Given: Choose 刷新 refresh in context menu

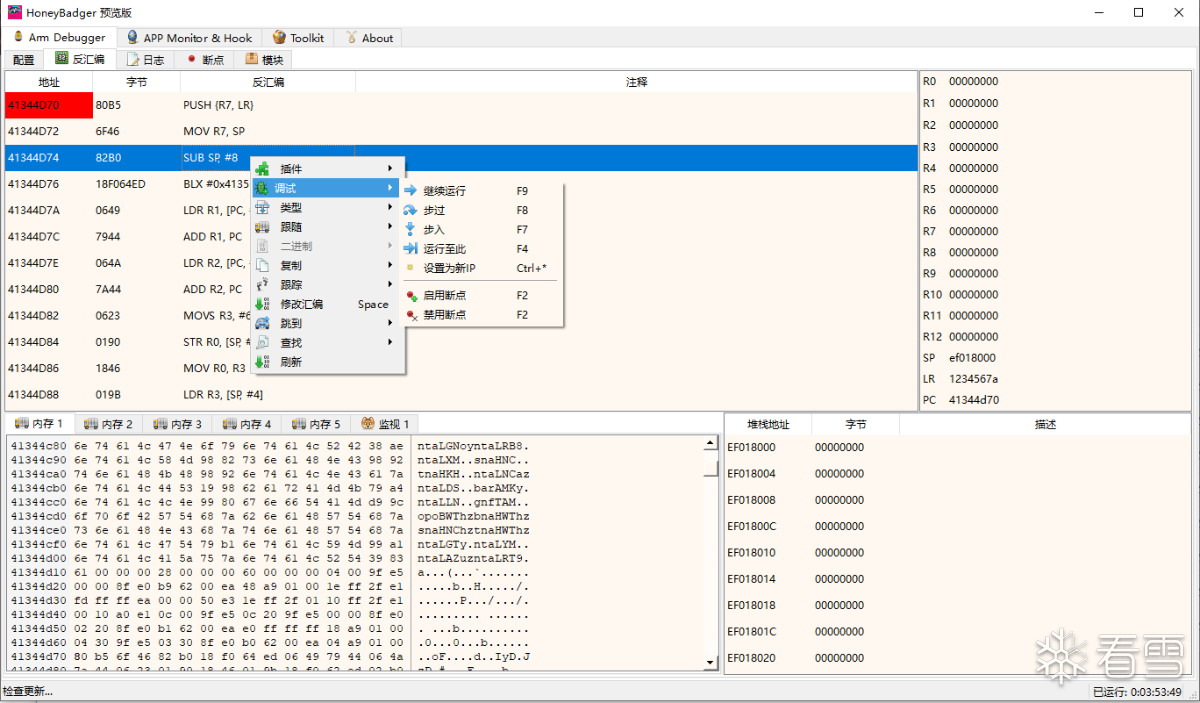Looking at the screenshot, I should (x=328, y=362).
